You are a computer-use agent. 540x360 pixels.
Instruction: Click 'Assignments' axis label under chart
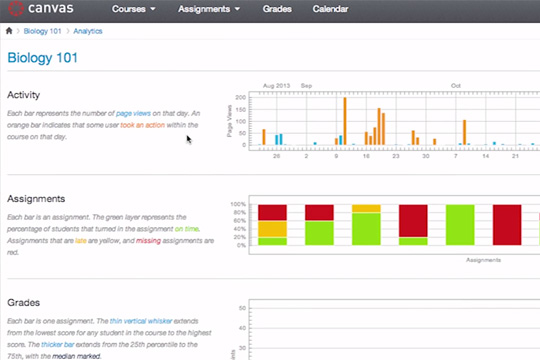(x=484, y=260)
